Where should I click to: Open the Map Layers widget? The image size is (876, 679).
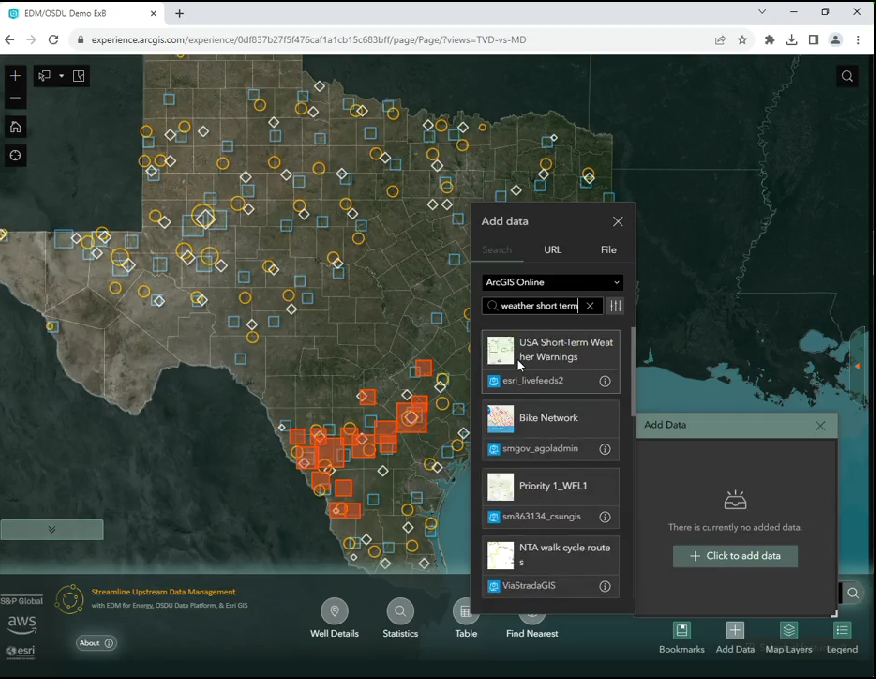[788, 630]
